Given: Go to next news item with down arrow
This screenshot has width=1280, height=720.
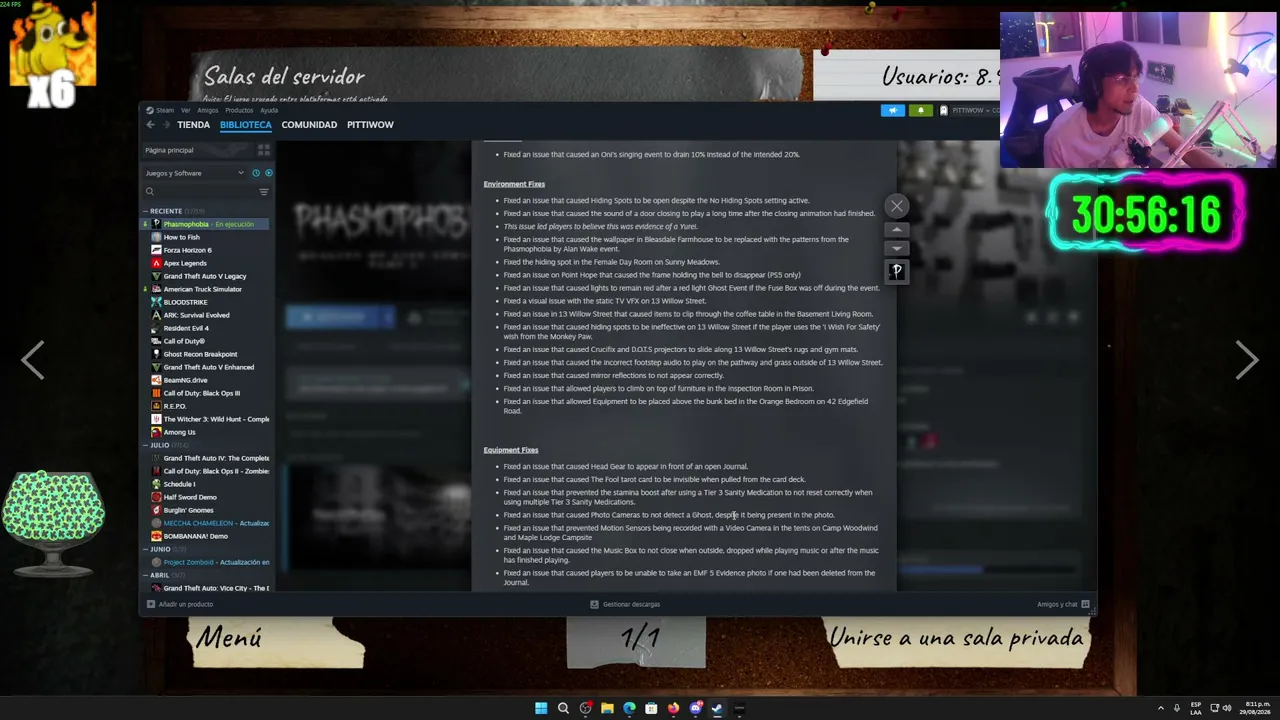Looking at the screenshot, I should [896, 249].
